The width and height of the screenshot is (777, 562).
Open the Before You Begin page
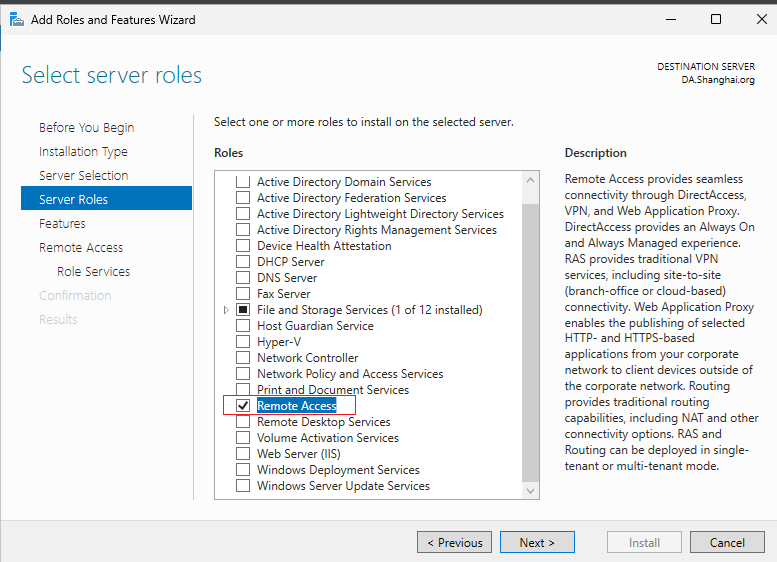87,128
